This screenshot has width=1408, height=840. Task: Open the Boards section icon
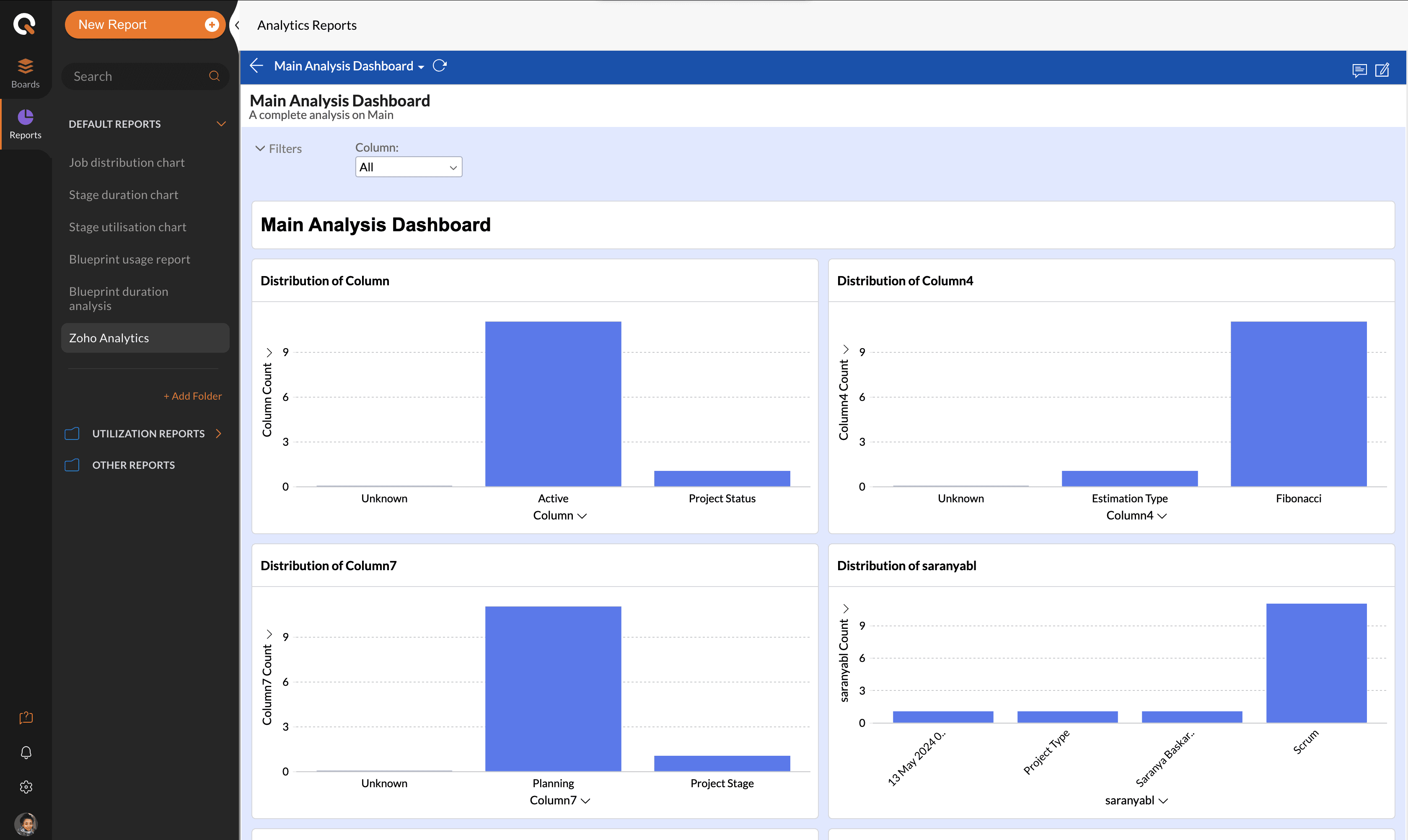[26, 72]
